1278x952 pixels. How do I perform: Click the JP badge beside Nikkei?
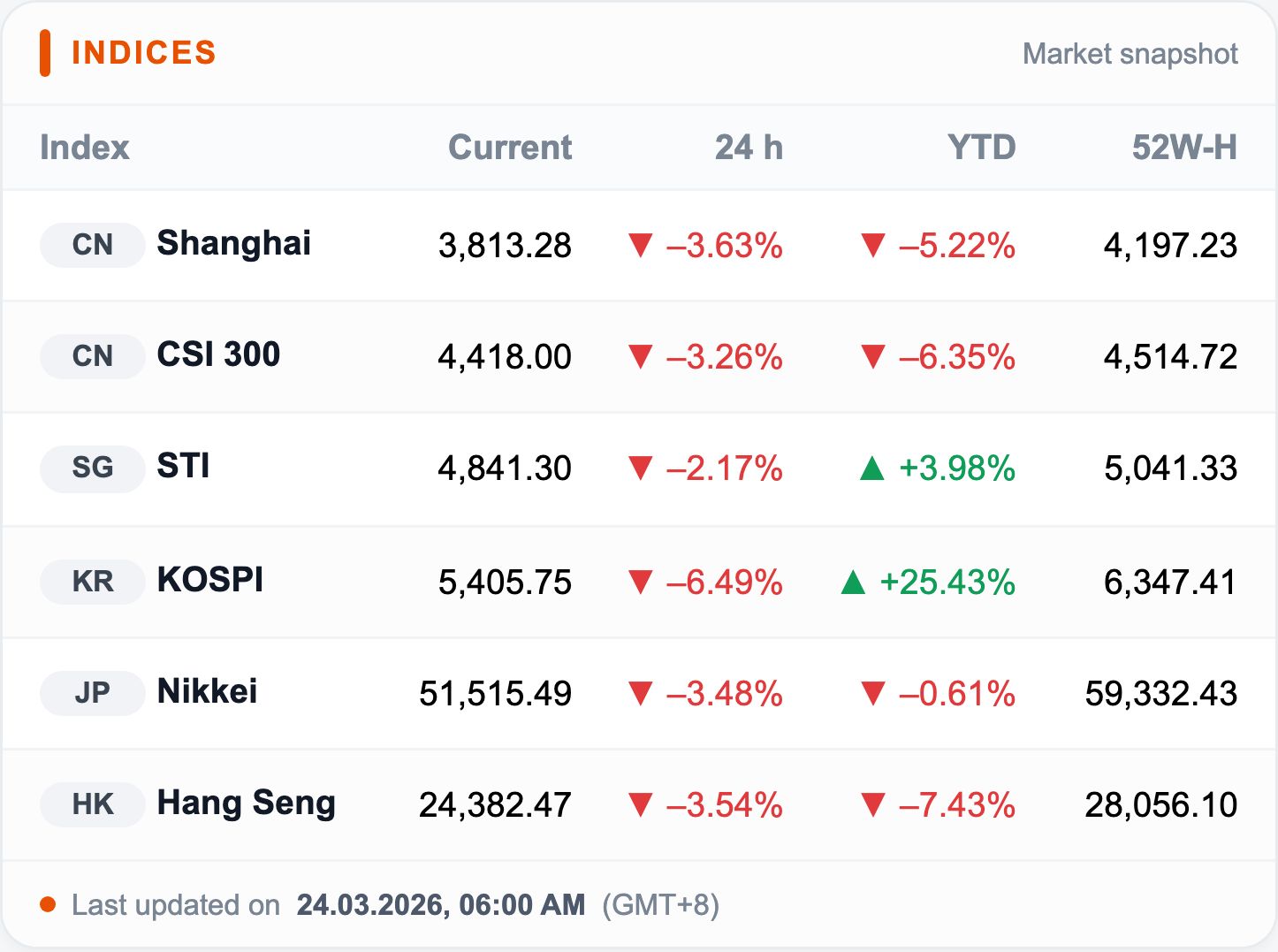[x=92, y=693]
